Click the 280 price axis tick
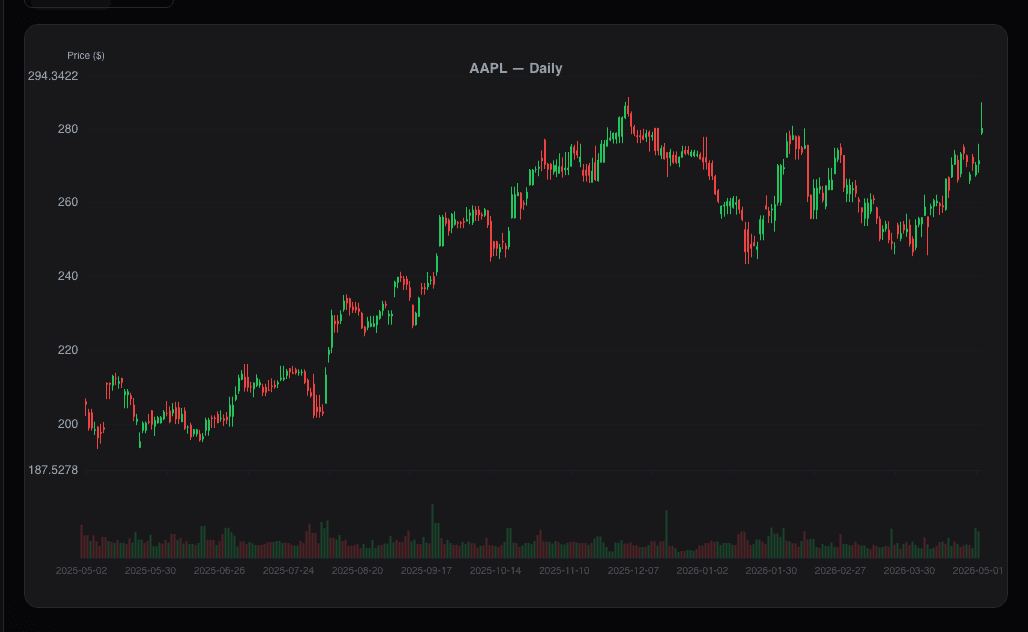The width and height of the screenshot is (1028, 632). [x=68, y=129]
